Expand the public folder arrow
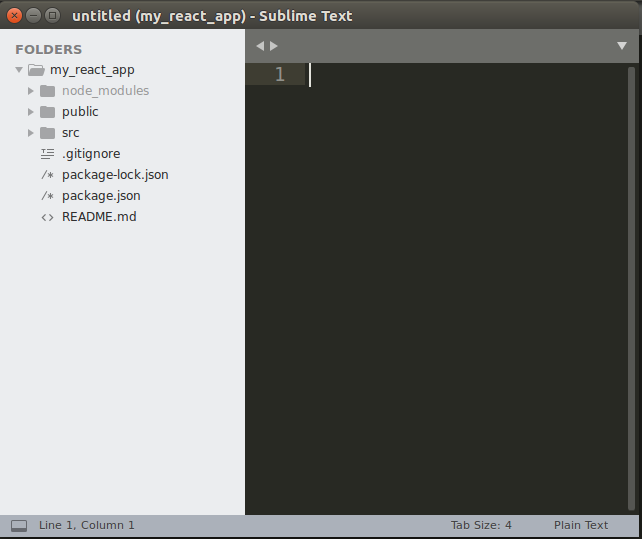Screen dimensions: 642x539 pos(31,112)
